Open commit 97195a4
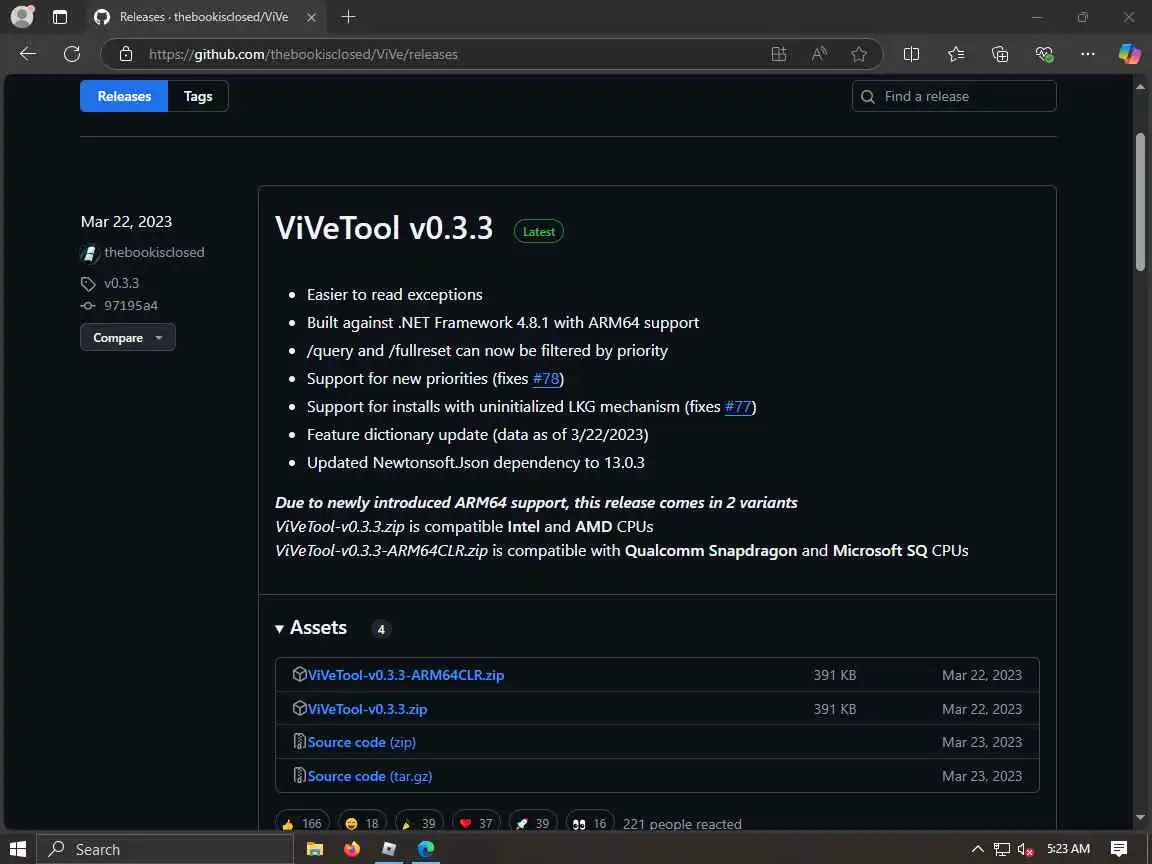Image resolution: width=1152 pixels, height=864 pixels. click(x=131, y=306)
